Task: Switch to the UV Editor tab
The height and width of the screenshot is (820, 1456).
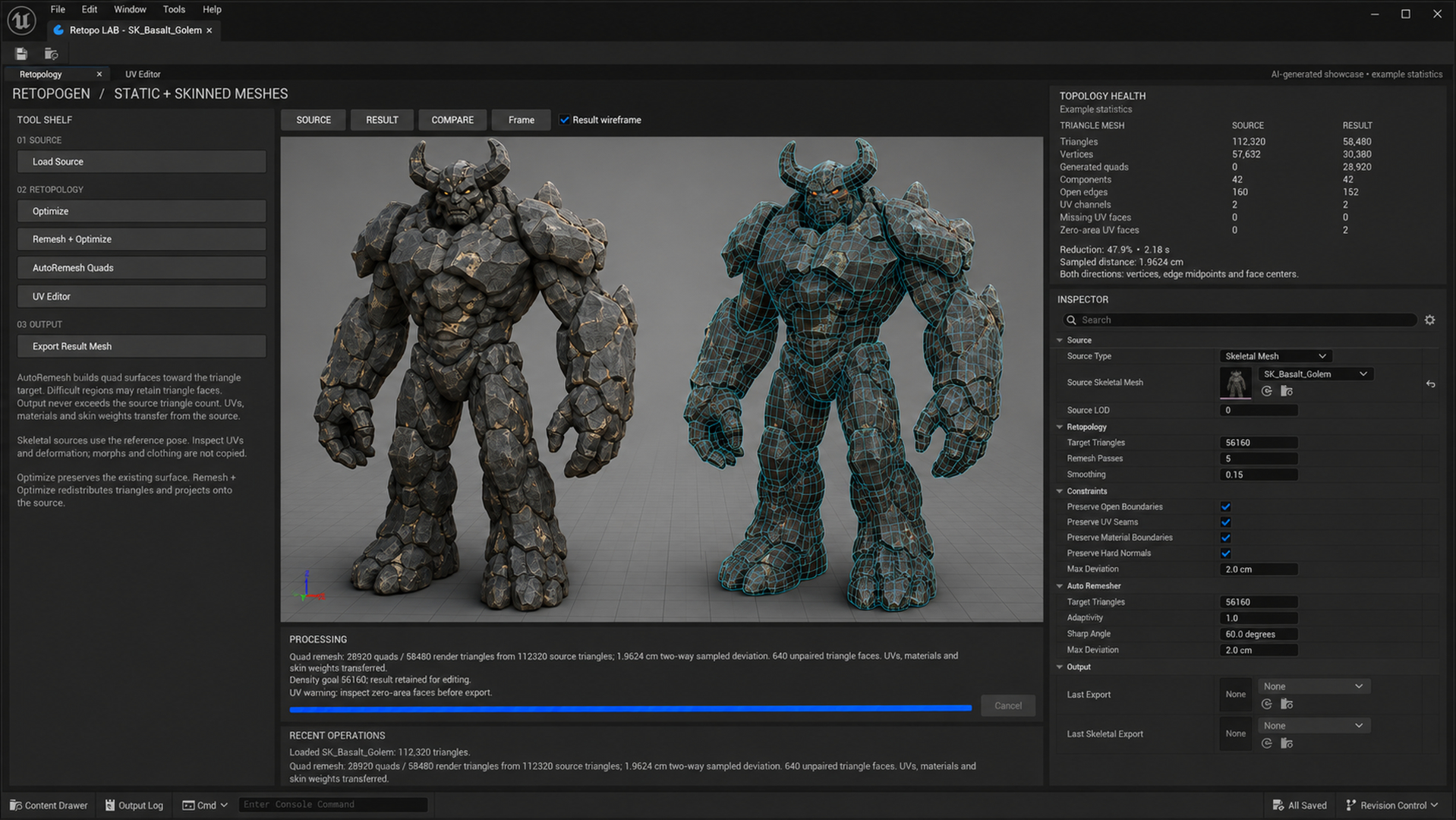Action: (143, 74)
